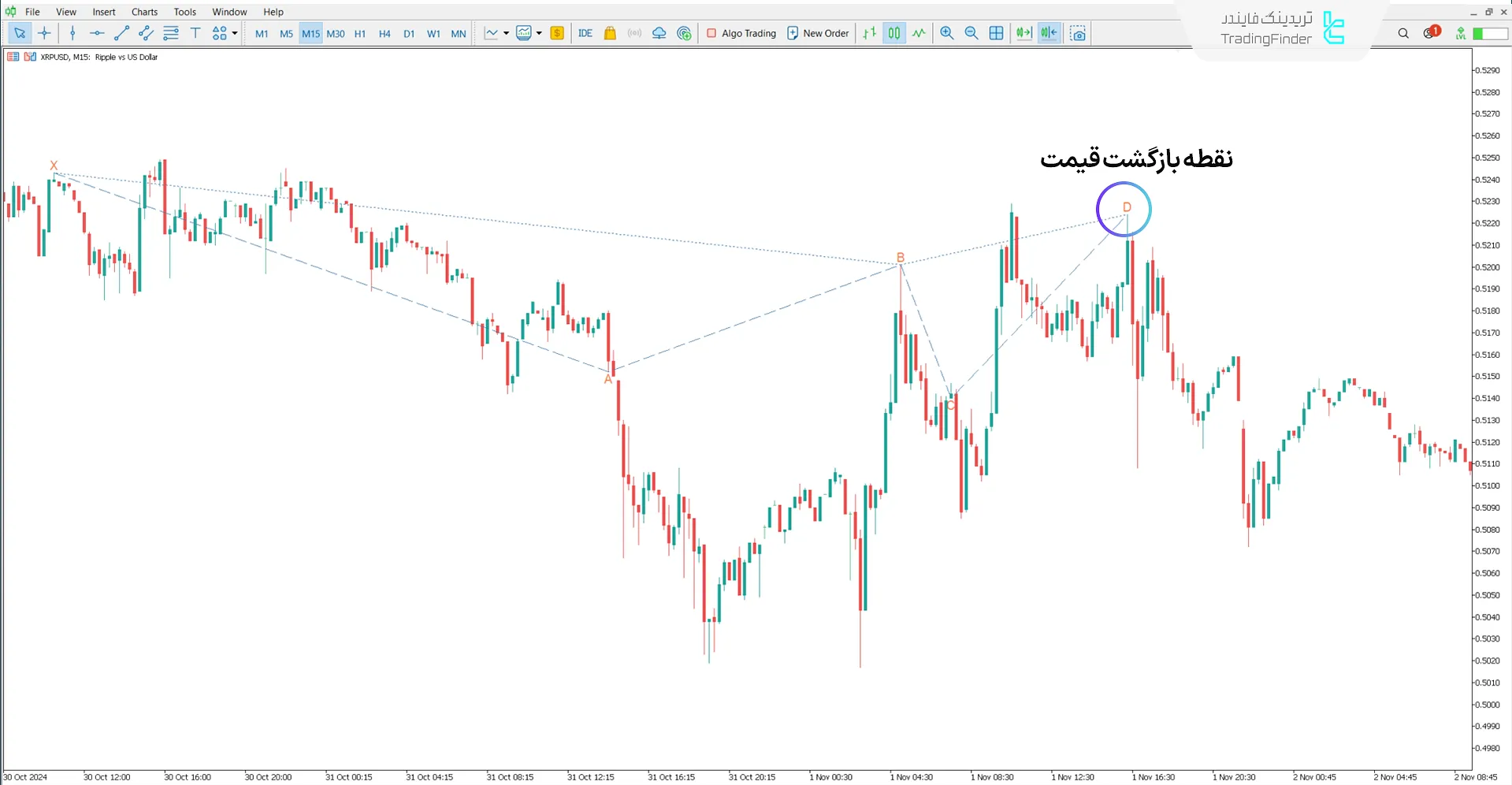Open the Charts menu
The image size is (1512, 785).
click(144, 12)
